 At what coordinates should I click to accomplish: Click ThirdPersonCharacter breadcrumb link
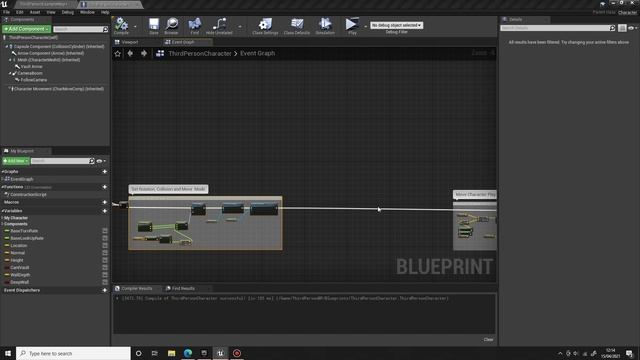[200, 53]
